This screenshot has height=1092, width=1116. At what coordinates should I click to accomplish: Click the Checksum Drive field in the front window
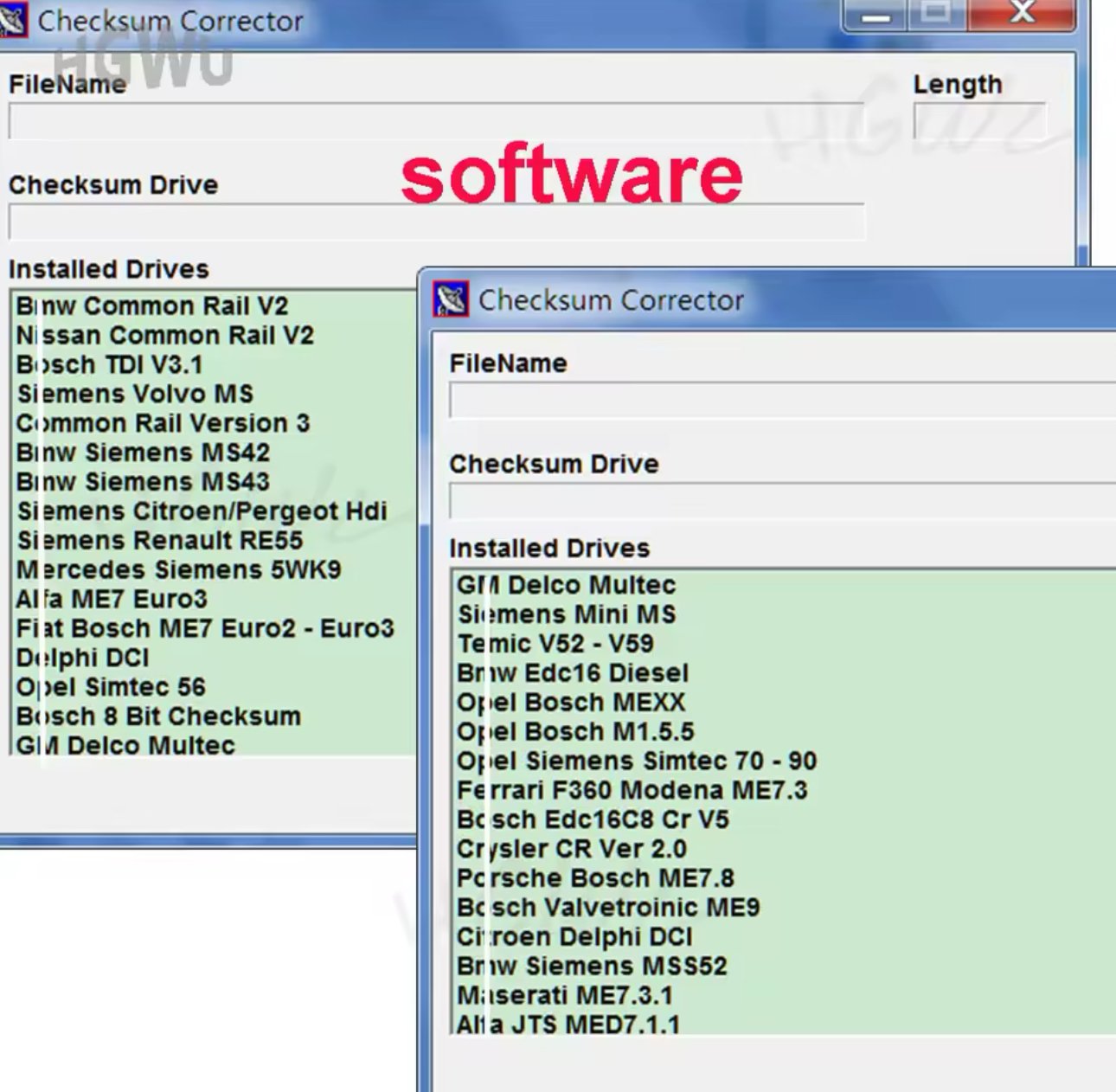[779, 502]
